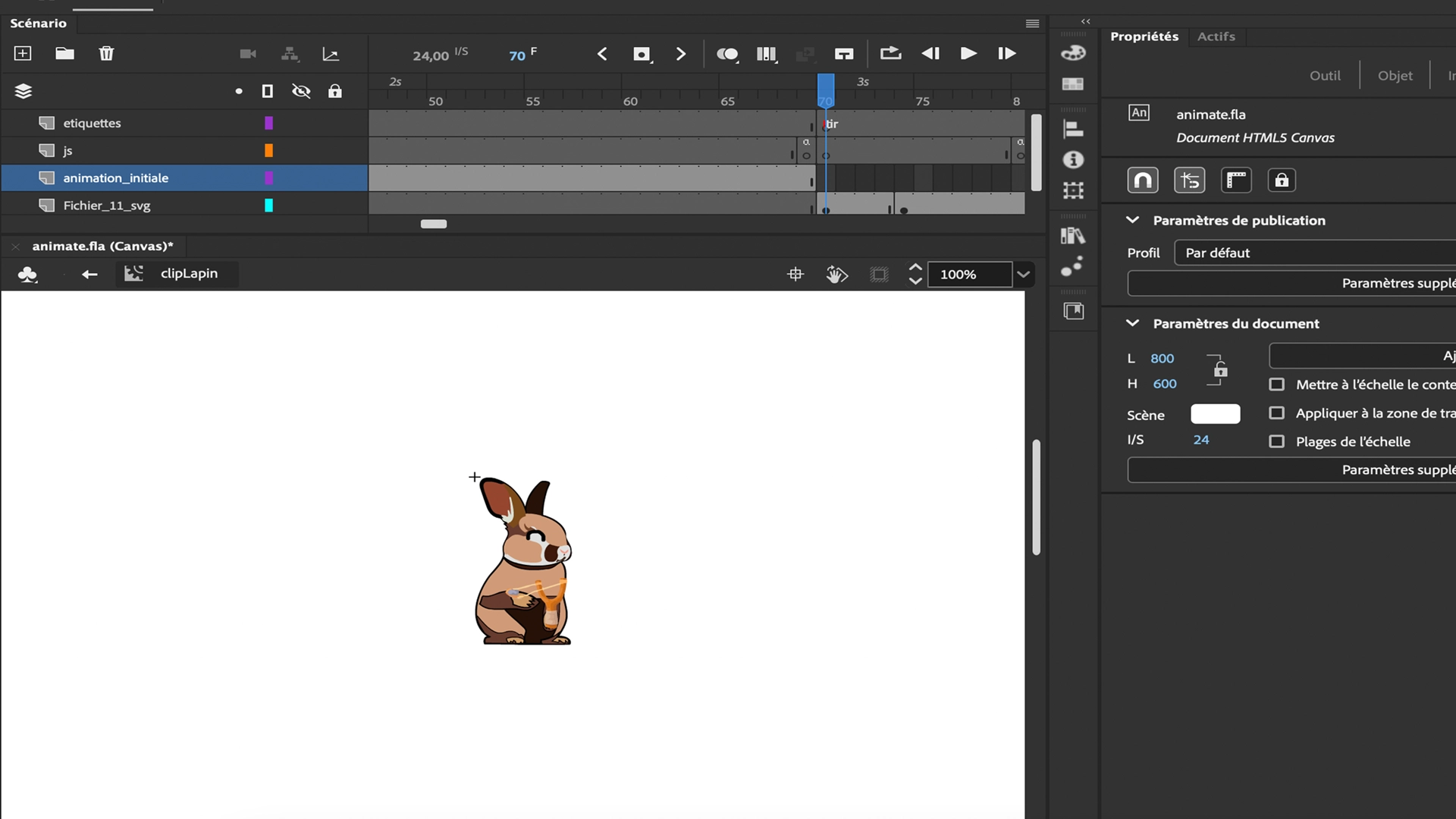Toggle the show-all-layers-as-outlines column icon
Image resolution: width=1456 pixels, height=819 pixels.
[267, 91]
